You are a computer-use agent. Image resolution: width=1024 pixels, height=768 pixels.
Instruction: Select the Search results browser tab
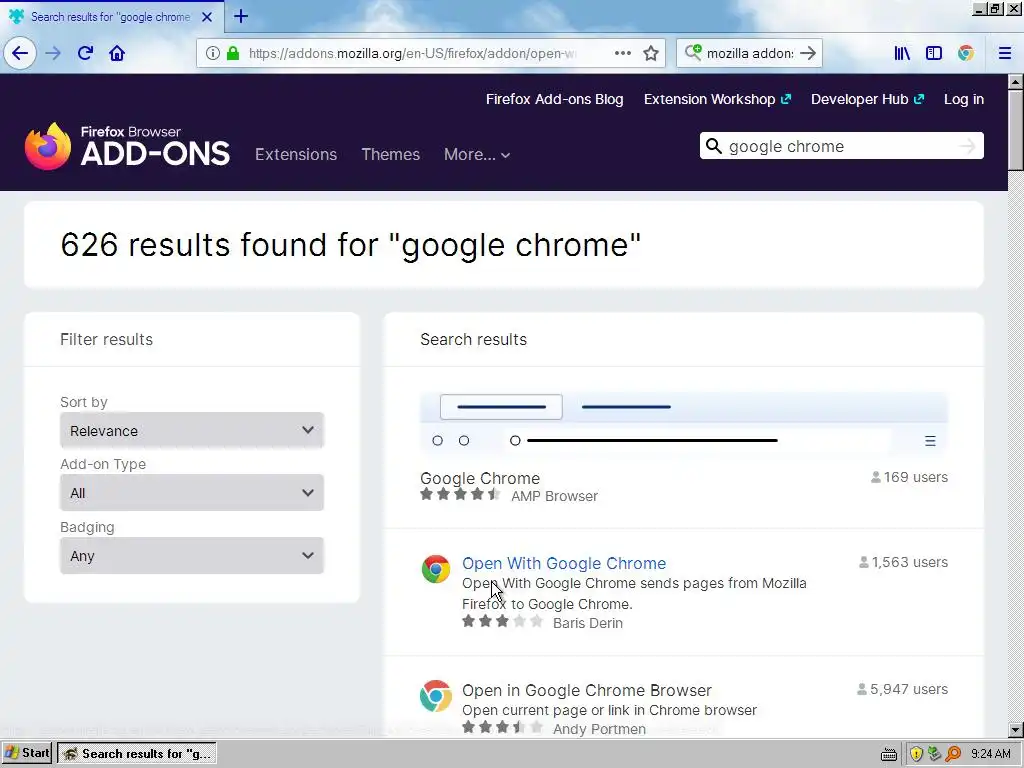click(x=111, y=17)
